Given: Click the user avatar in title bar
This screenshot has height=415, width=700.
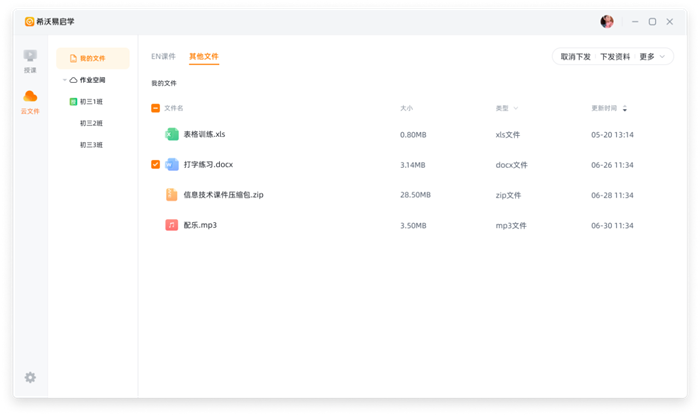Looking at the screenshot, I should pos(607,21).
